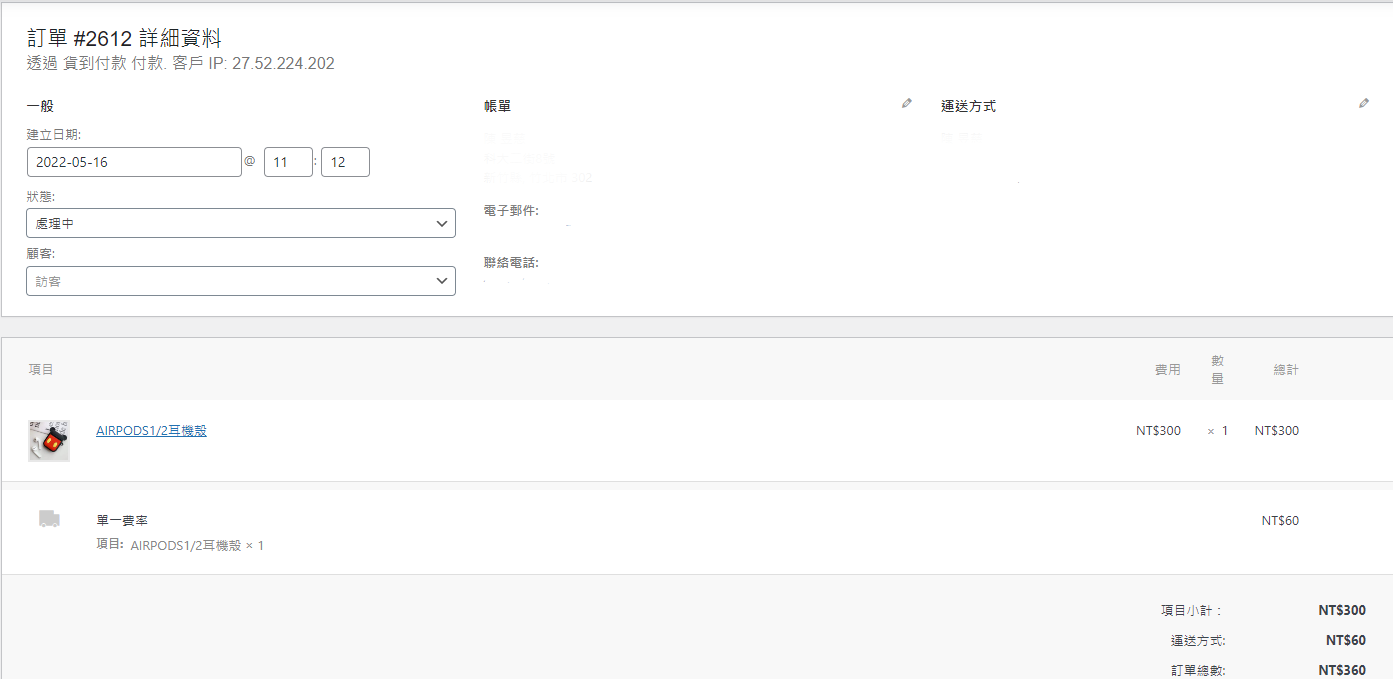Open the order status dropdown (處理中)
Image resolution: width=1393 pixels, height=679 pixels.
241,223
